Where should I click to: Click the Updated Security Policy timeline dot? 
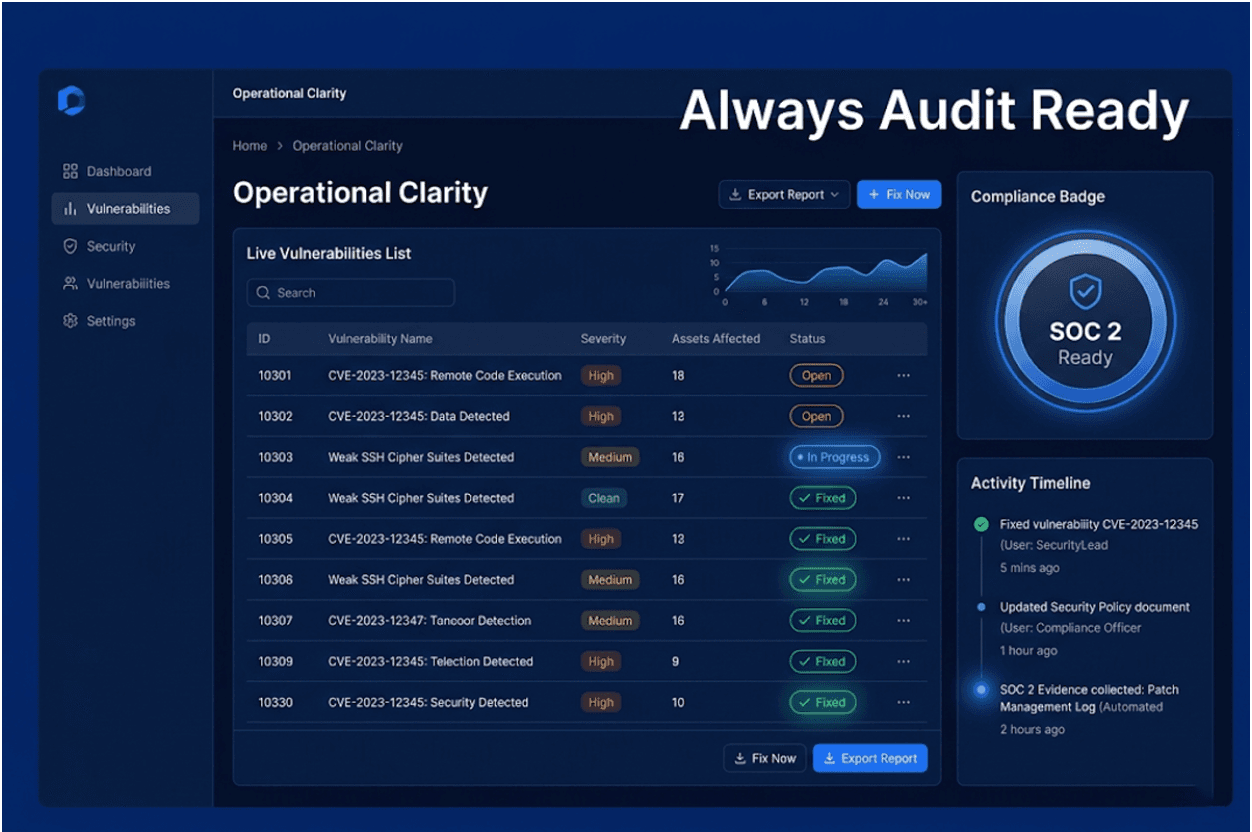[981, 607]
